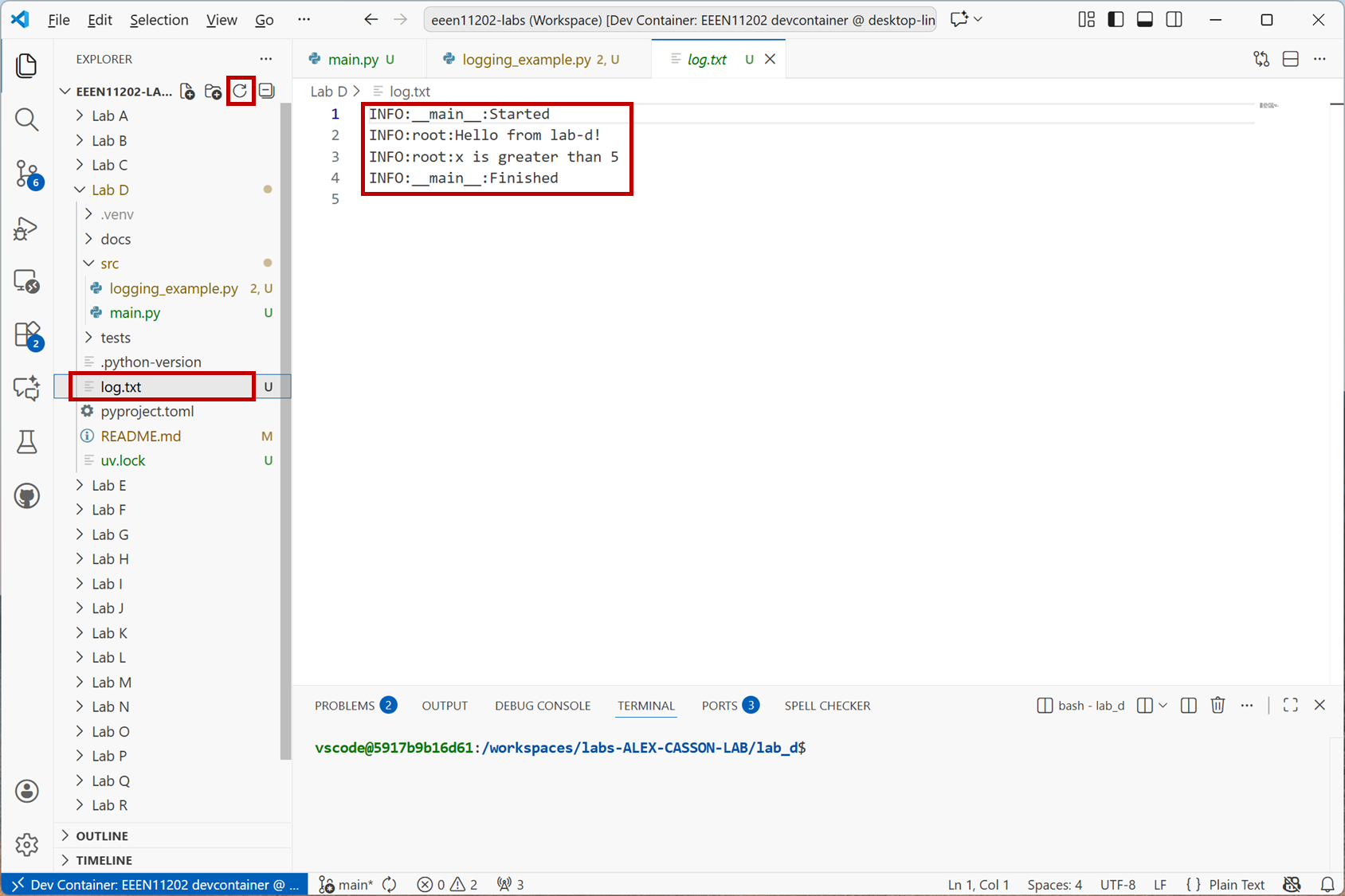Toggle the bottom panel layout button
Image resolution: width=1345 pixels, height=896 pixels.
click(x=1145, y=20)
